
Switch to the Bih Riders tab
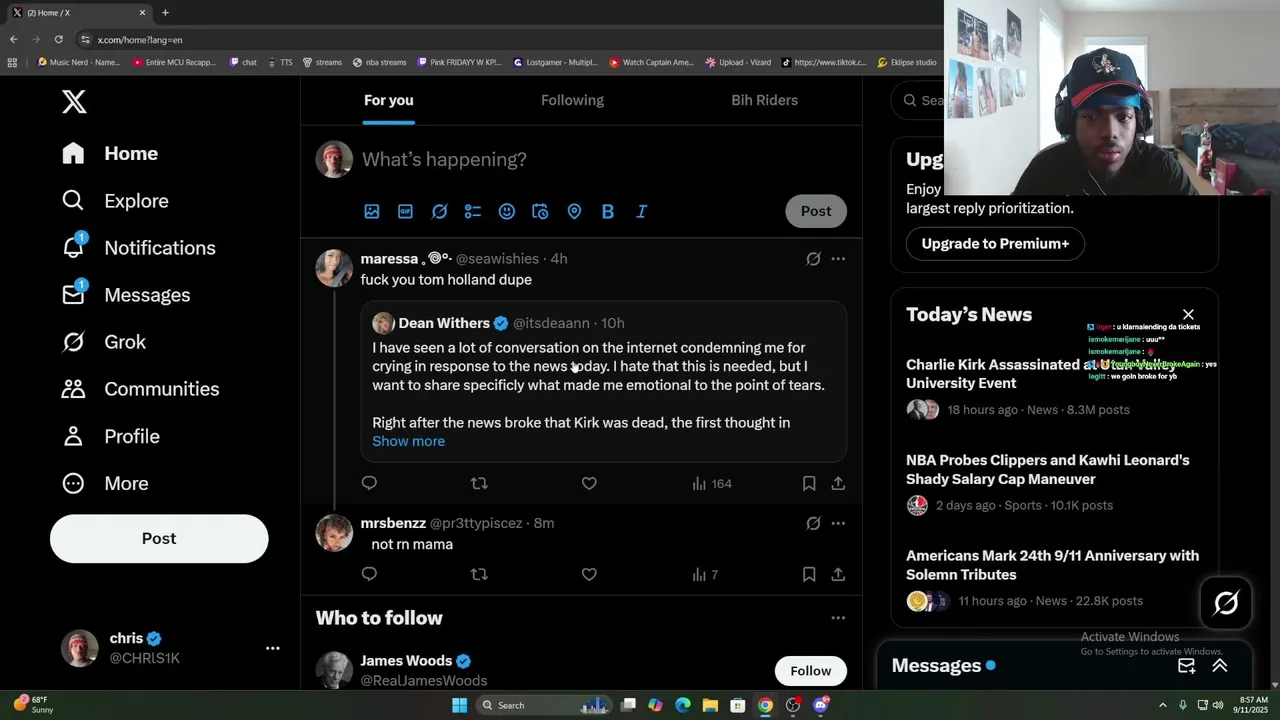tap(764, 100)
